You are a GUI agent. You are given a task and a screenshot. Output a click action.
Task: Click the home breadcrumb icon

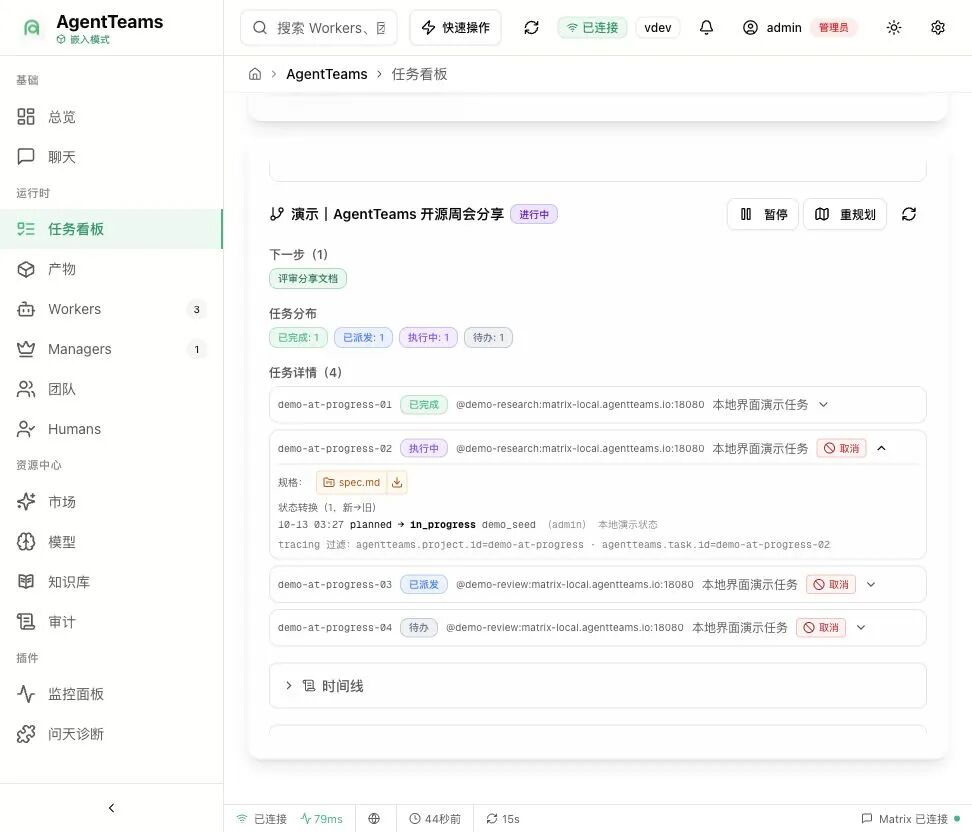(255, 74)
